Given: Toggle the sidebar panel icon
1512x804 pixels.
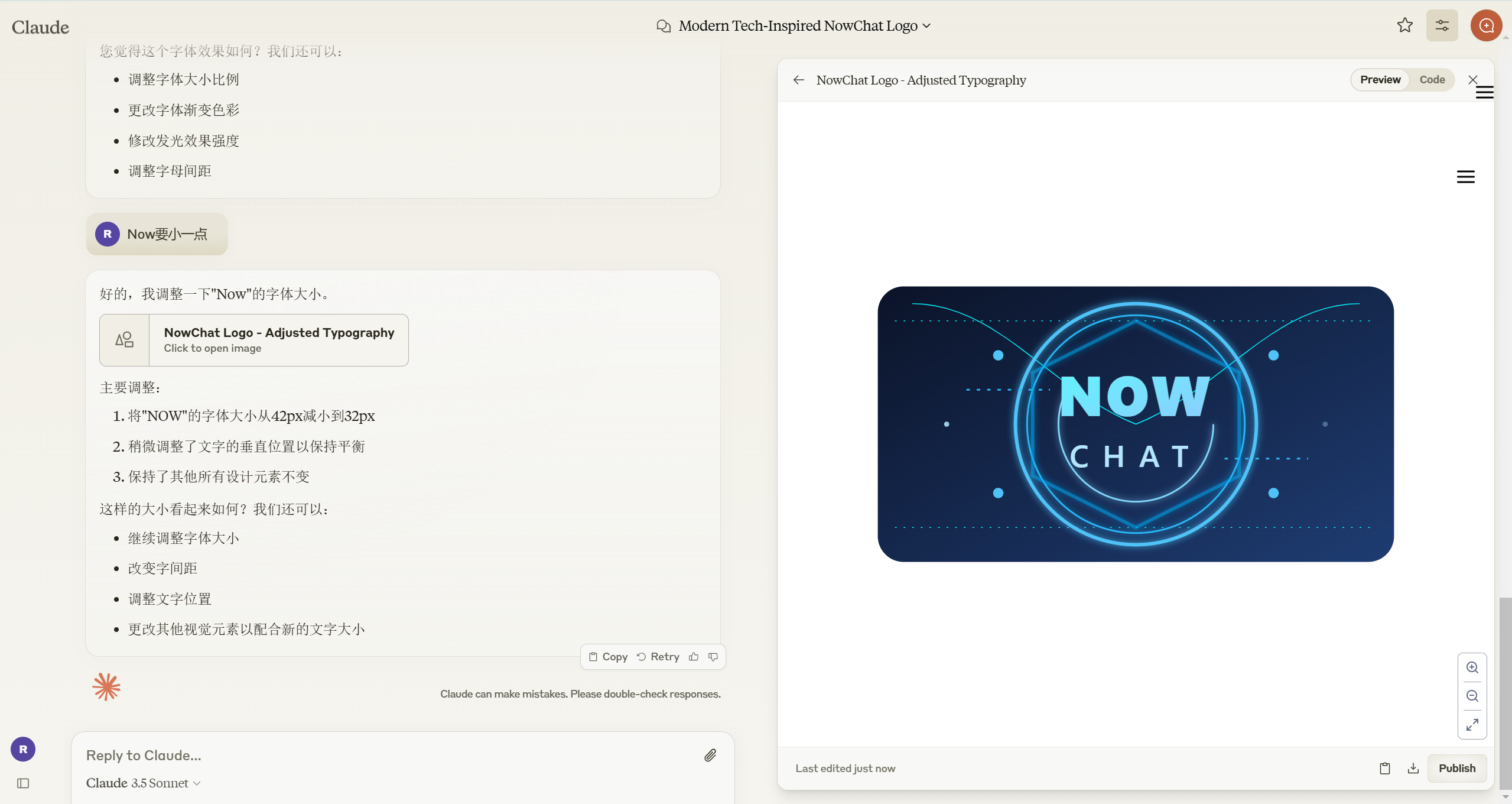Looking at the screenshot, I should 23,783.
